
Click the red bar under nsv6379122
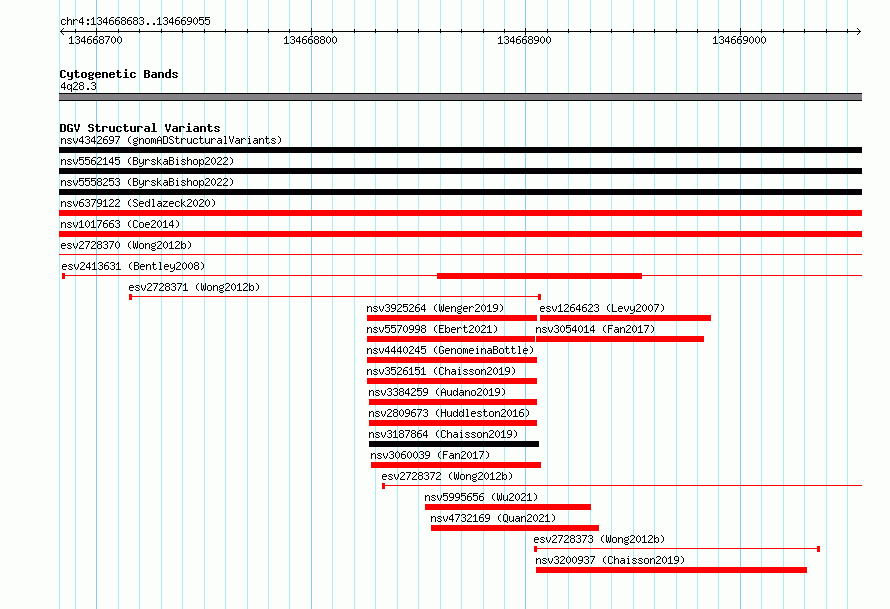click(460, 213)
